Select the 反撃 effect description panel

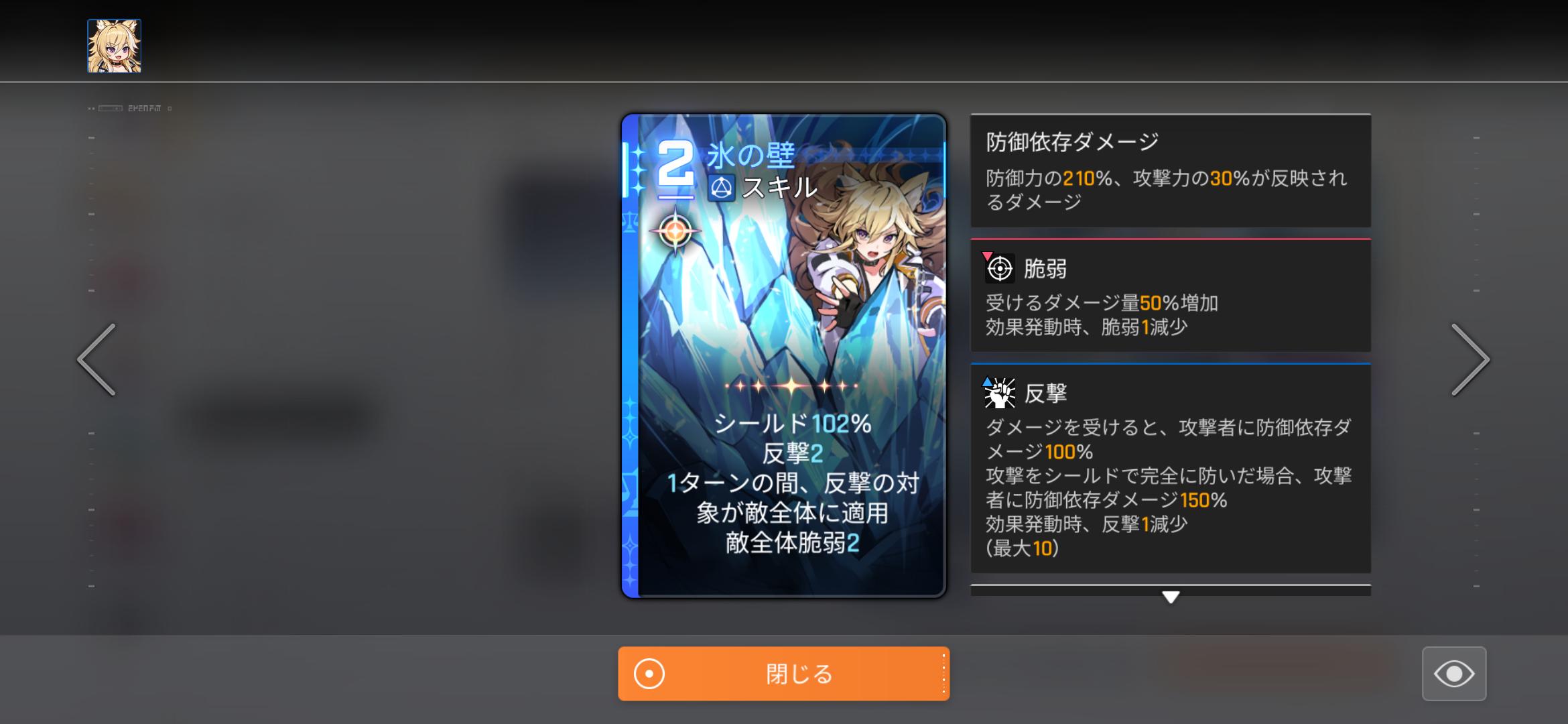click(1171, 469)
